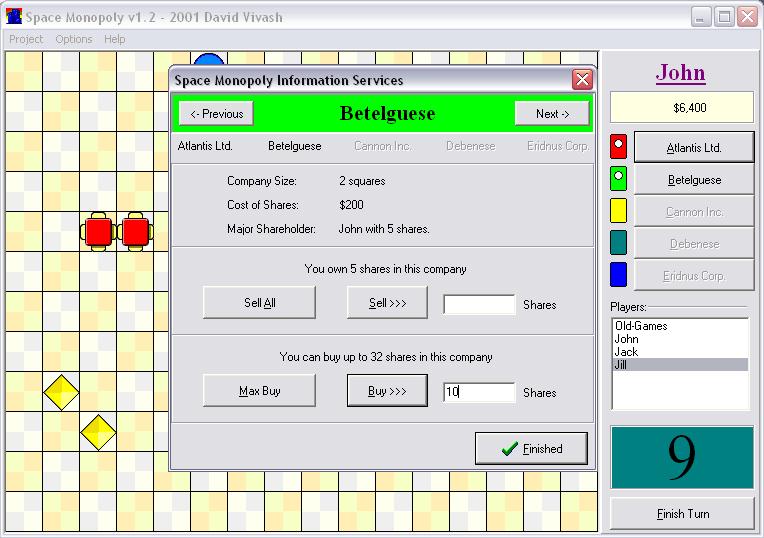The width and height of the screenshot is (764, 538).
Task: Click the John player name heading
Action: [x=681, y=73]
